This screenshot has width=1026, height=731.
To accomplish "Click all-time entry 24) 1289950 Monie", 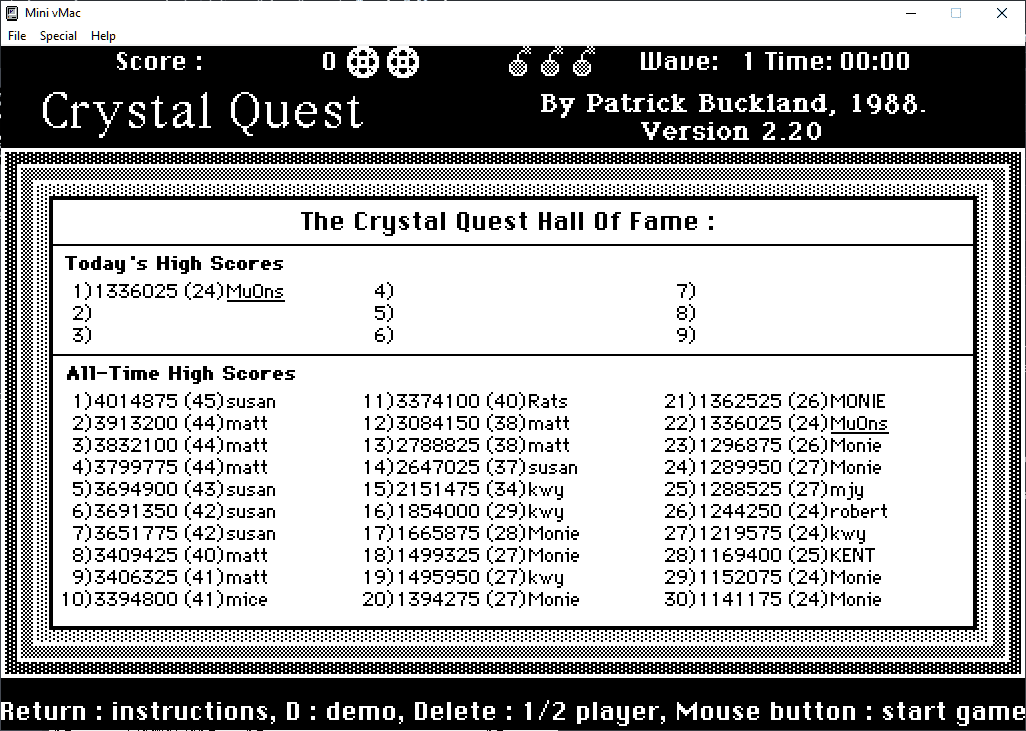I will 773,467.
